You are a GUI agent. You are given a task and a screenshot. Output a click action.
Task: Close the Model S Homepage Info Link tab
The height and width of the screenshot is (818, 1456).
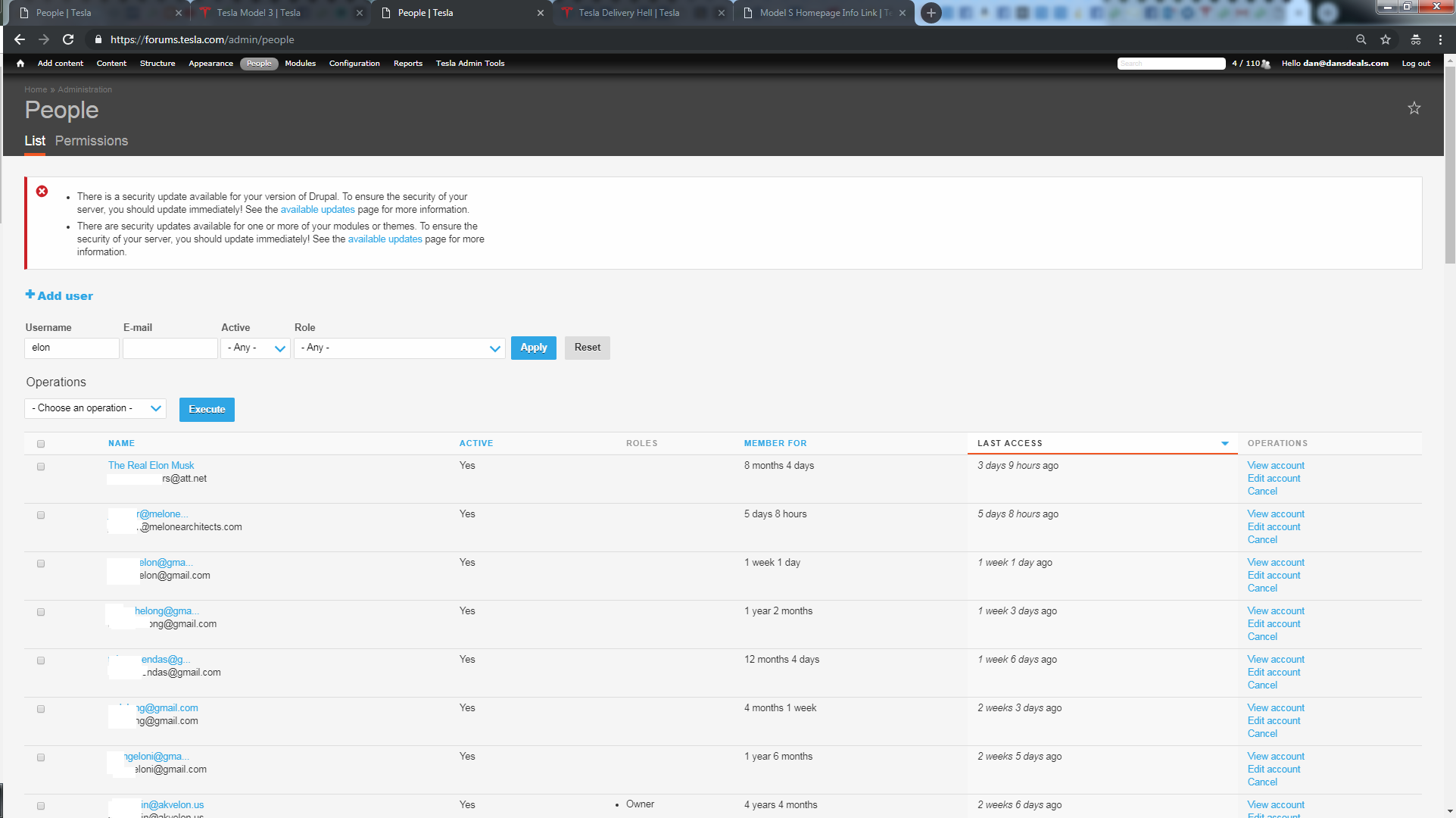click(903, 13)
